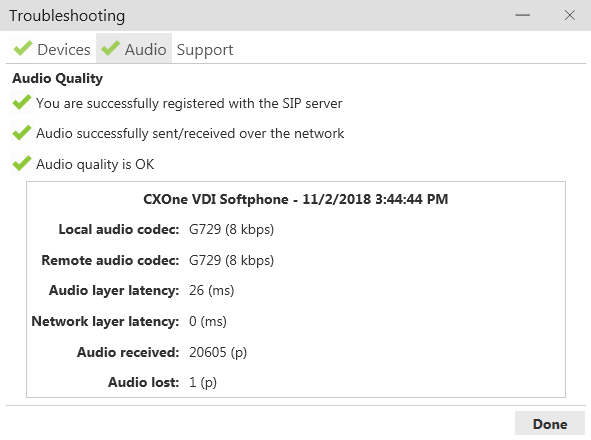
Task: Minimize the Troubleshooting window
Action: [x=523, y=15]
